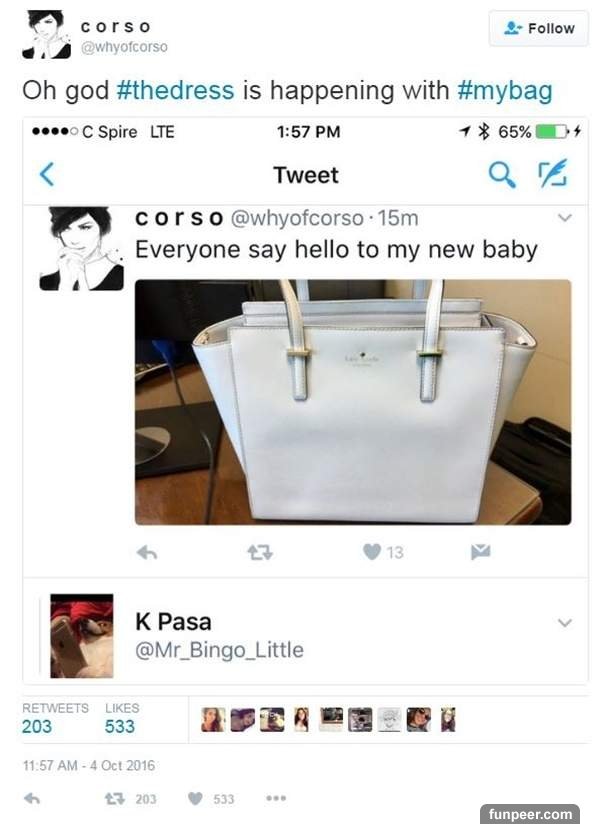
Task: Toggle the bottom heart showing 533
Action: click(195, 798)
